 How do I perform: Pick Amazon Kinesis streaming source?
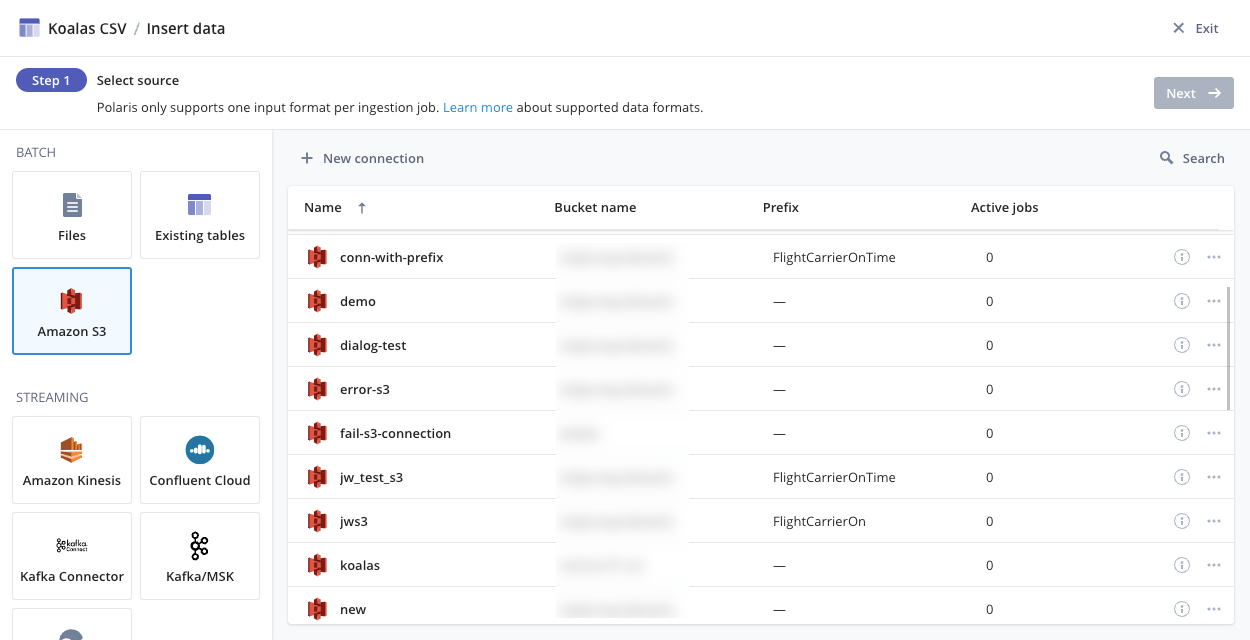click(71, 459)
